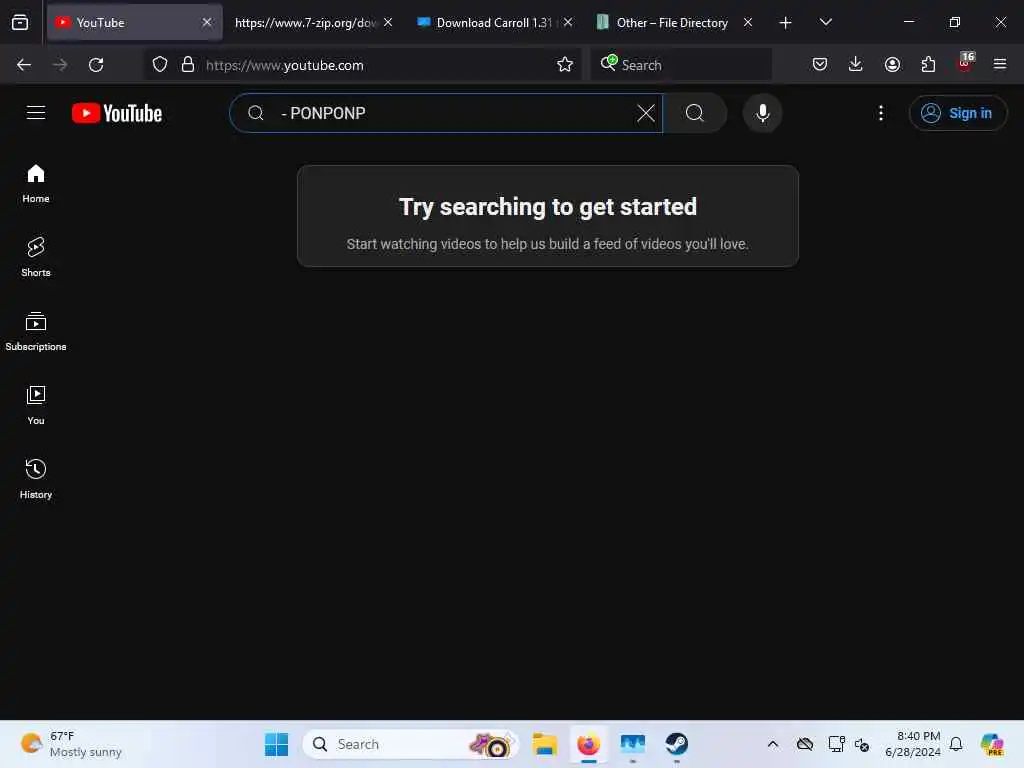Click the YouTube logo
1024x768 pixels.
pyautogui.click(x=117, y=113)
